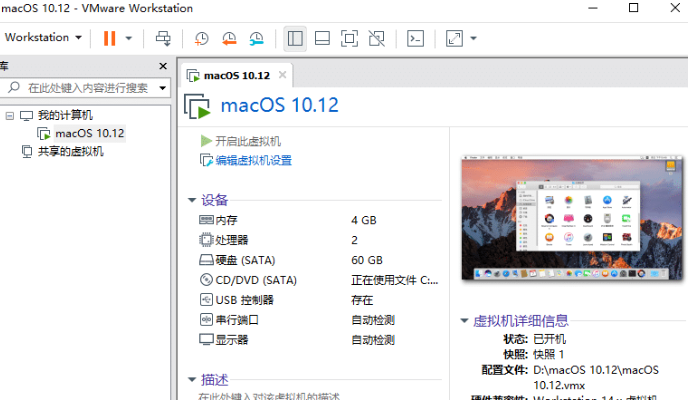Collapse the 设备 section
This screenshot has height=400, width=688.
[192, 200]
